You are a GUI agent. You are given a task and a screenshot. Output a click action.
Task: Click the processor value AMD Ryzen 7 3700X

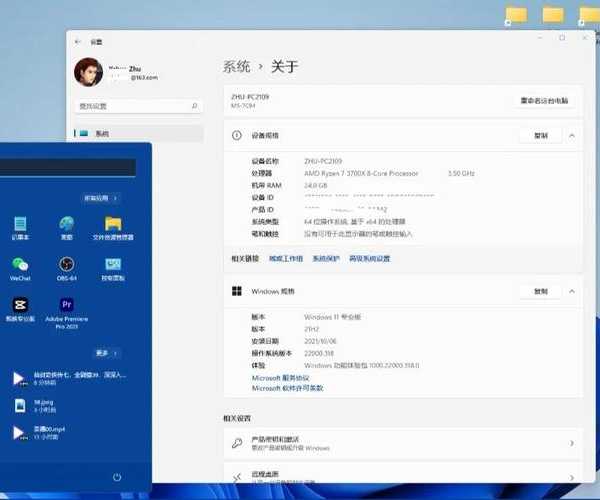(361, 173)
